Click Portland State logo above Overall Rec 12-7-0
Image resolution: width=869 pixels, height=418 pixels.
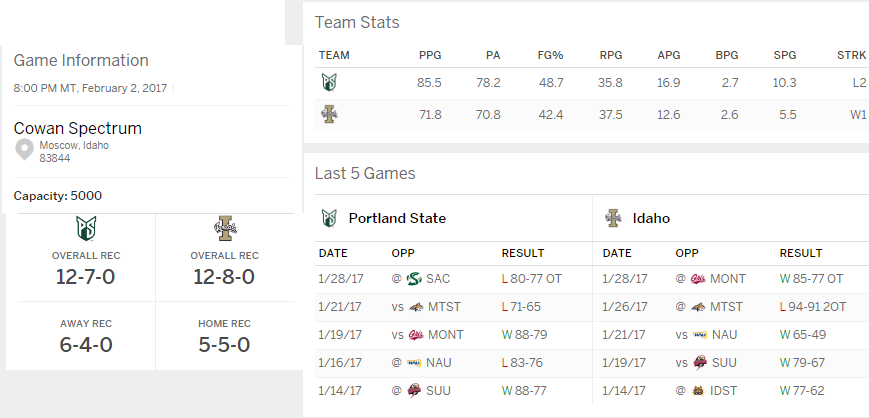point(86,228)
